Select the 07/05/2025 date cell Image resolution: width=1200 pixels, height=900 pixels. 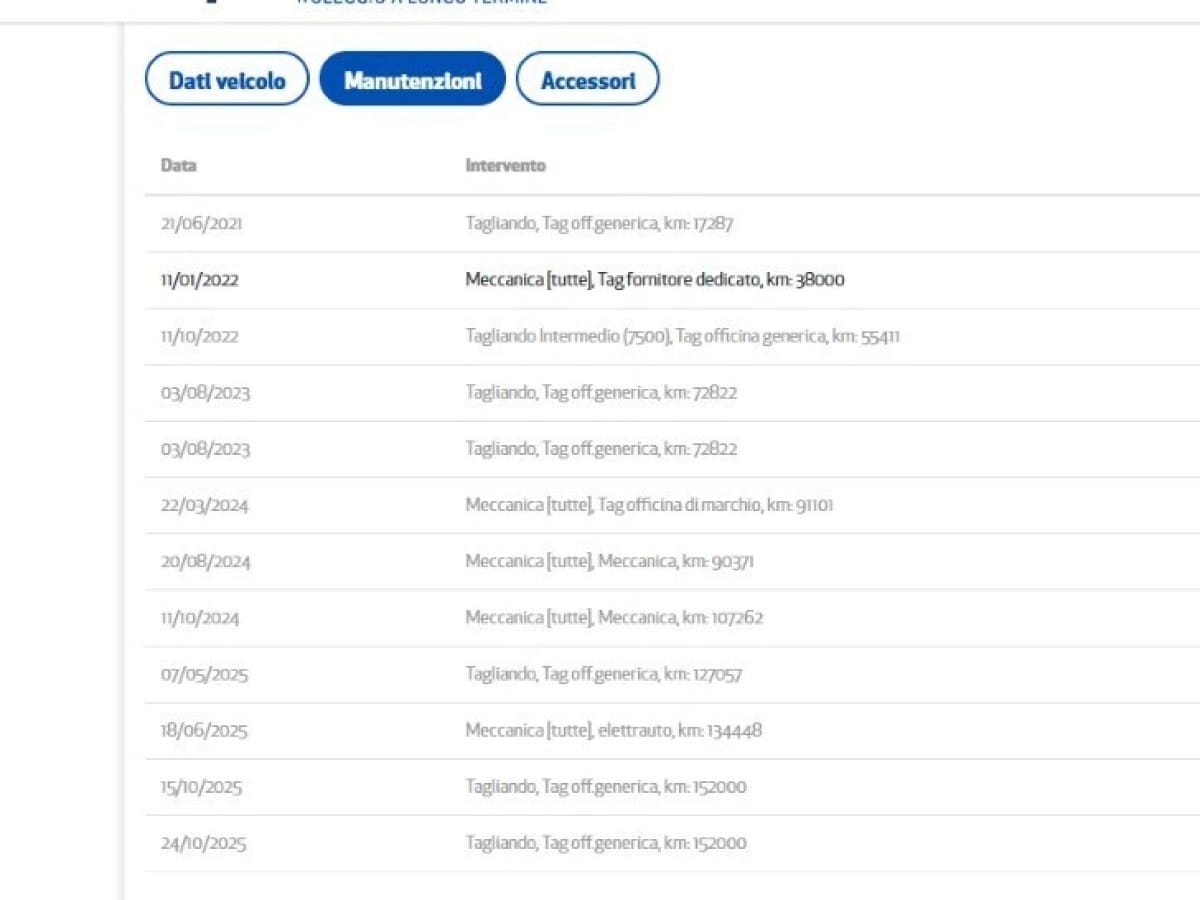(x=204, y=675)
